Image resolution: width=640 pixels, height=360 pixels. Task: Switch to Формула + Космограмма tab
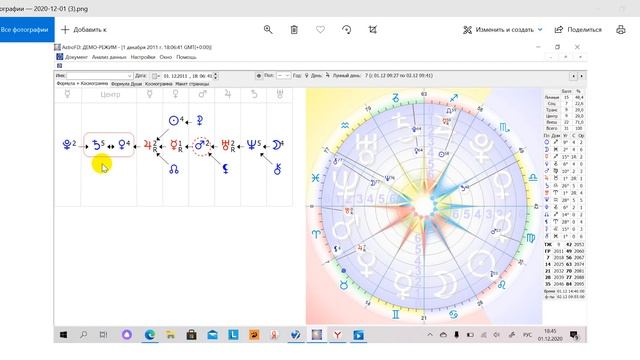[82, 84]
